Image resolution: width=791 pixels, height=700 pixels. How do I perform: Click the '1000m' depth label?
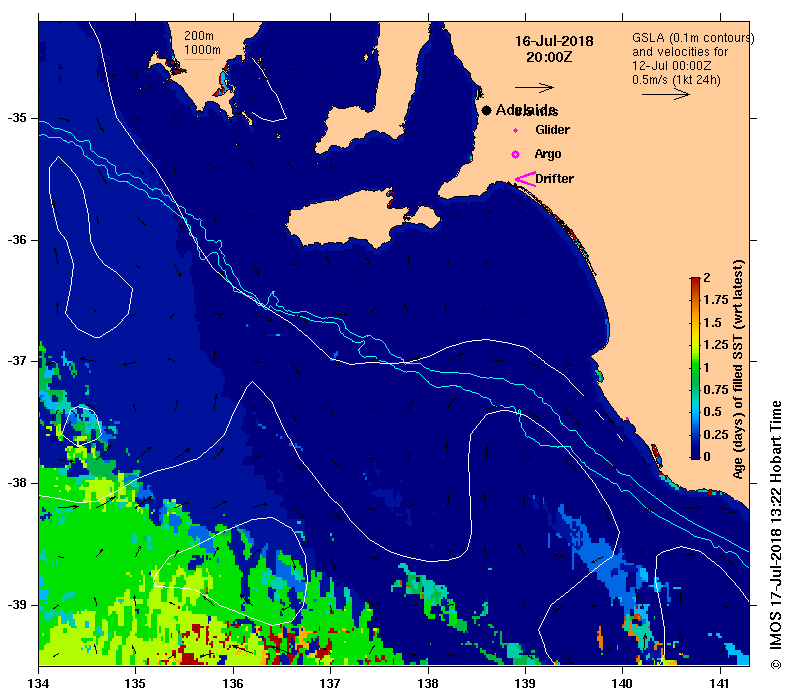pos(202,50)
